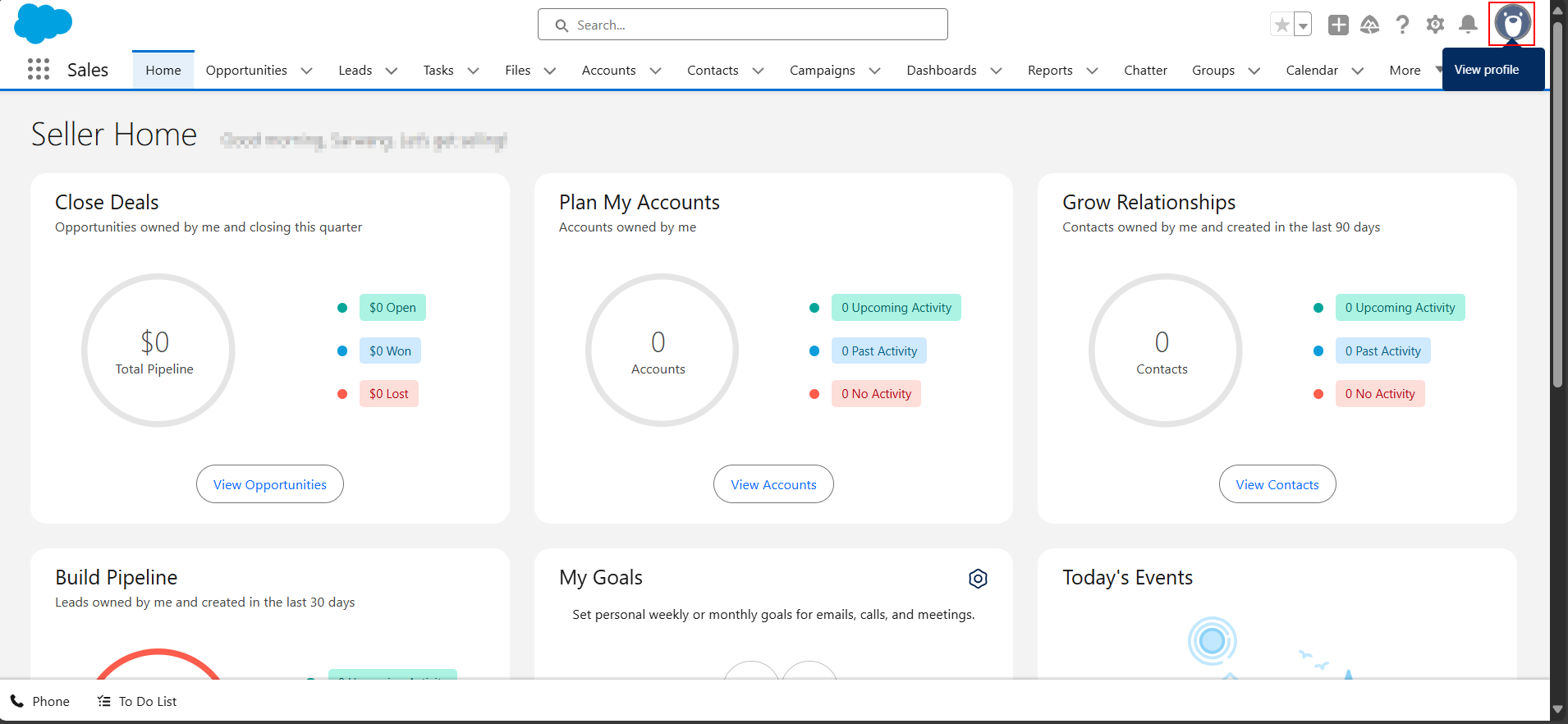Open the To Do List utility item
Viewport: 1568px width, 724px height.
[x=137, y=701]
